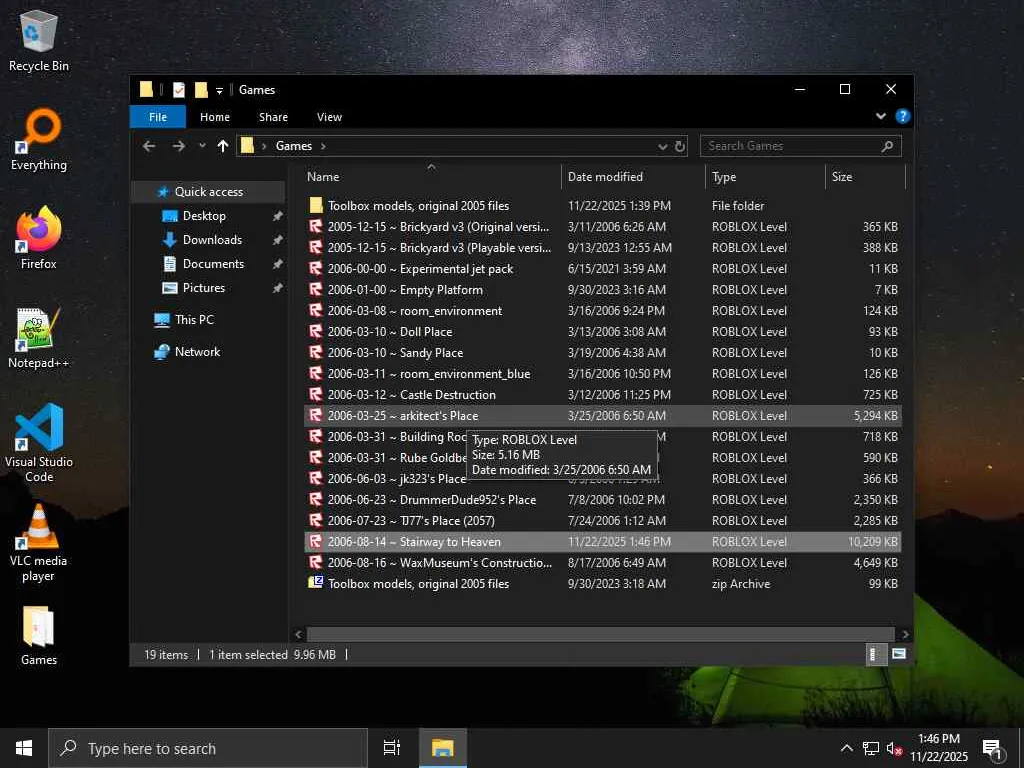This screenshot has width=1024, height=768.
Task: Click the Properties quick access toolbar icon
Action: (x=178, y=90)
